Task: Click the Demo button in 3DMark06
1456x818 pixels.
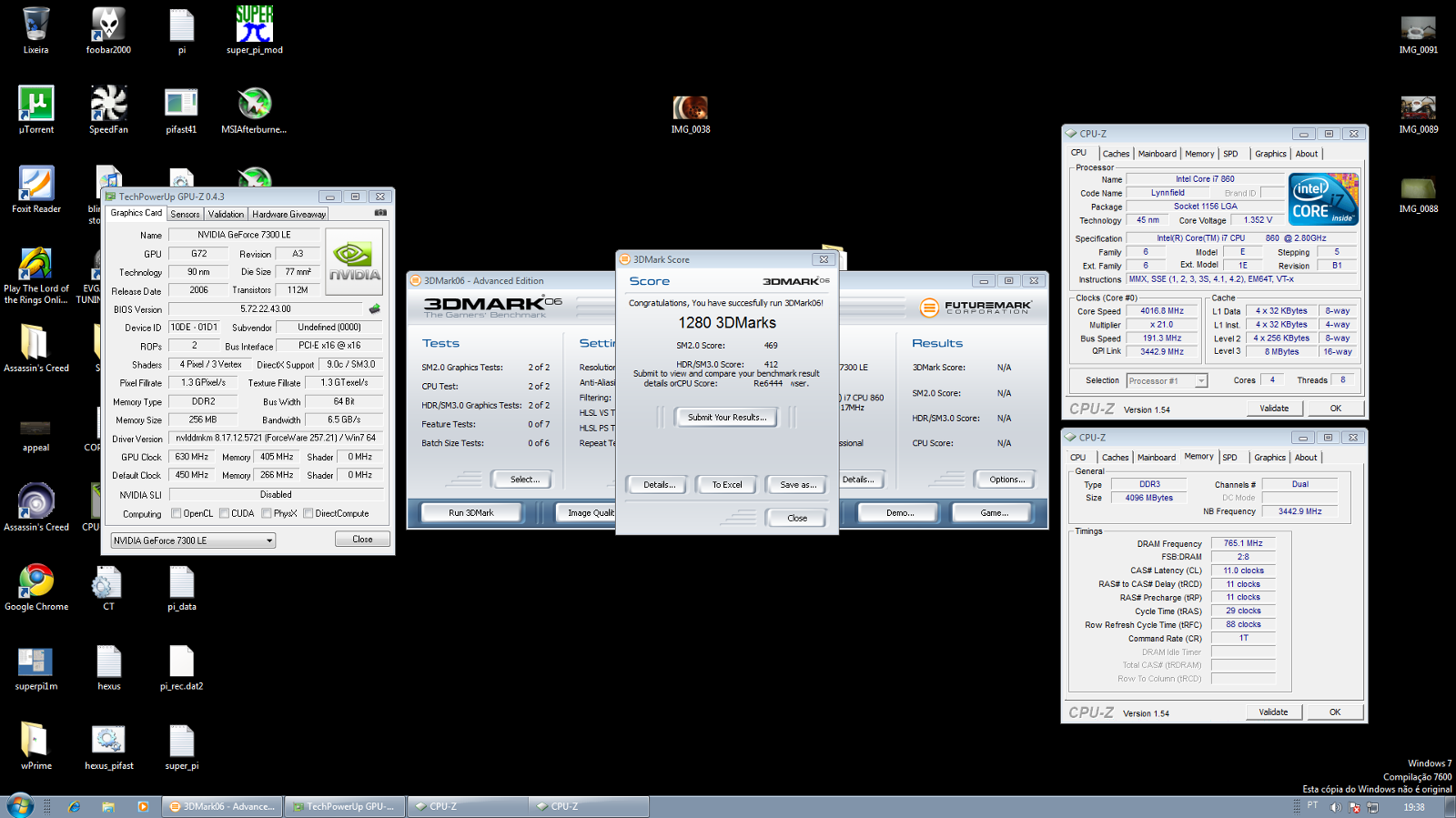Action: coord(900,512)
